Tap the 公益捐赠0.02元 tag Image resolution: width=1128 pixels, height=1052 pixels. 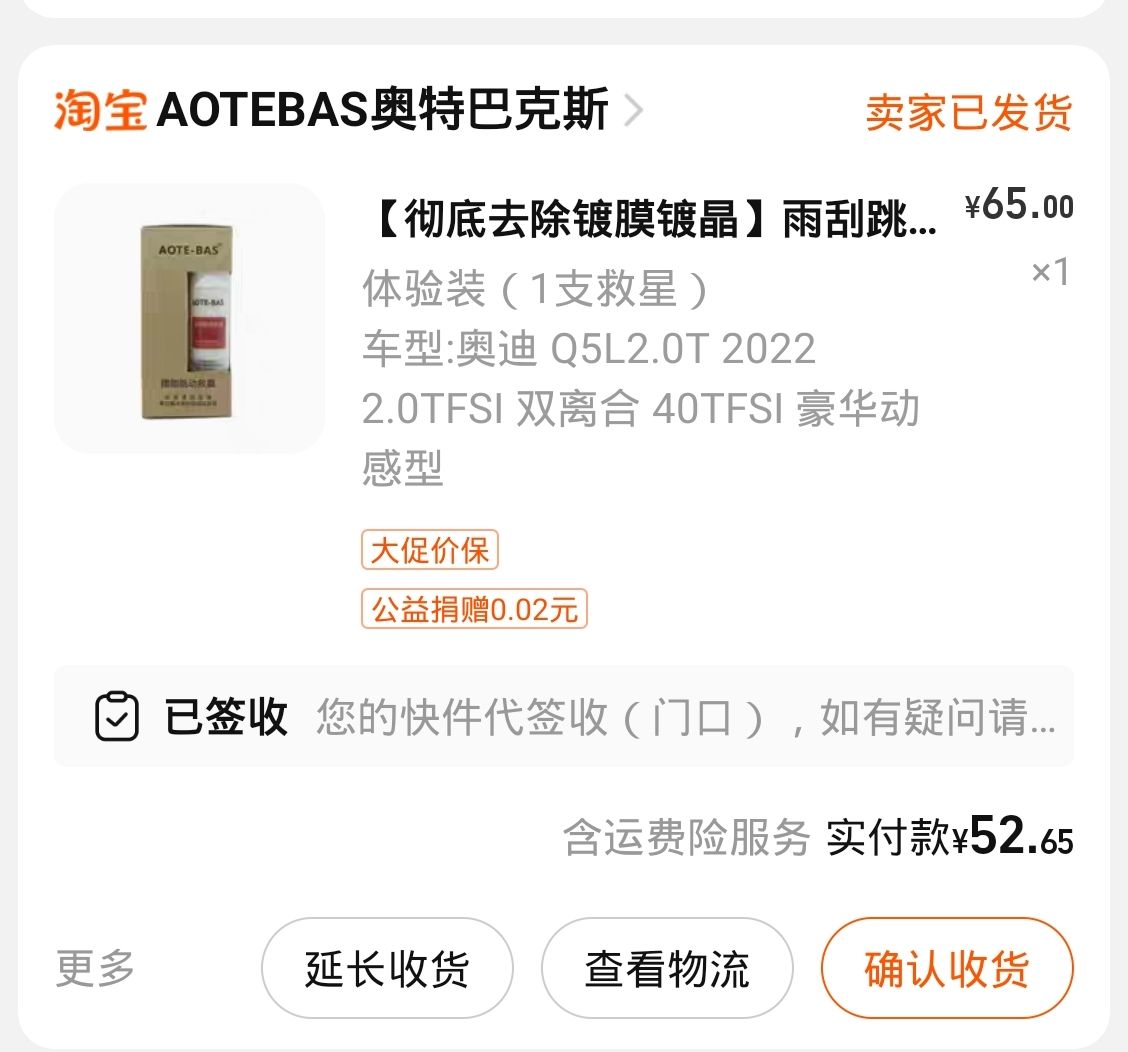pos(474,609)
